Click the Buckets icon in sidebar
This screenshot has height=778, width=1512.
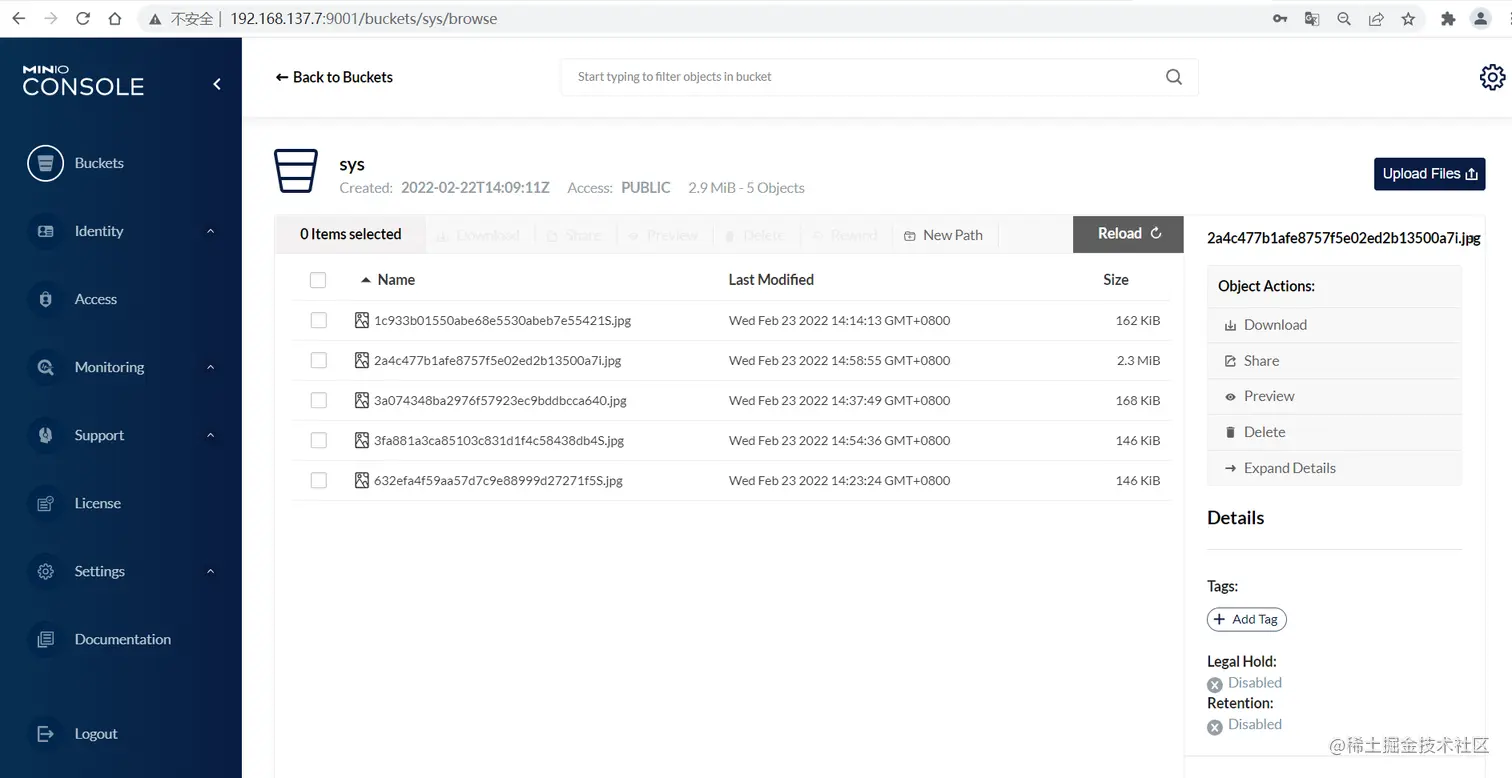click(x=45, y=163)
